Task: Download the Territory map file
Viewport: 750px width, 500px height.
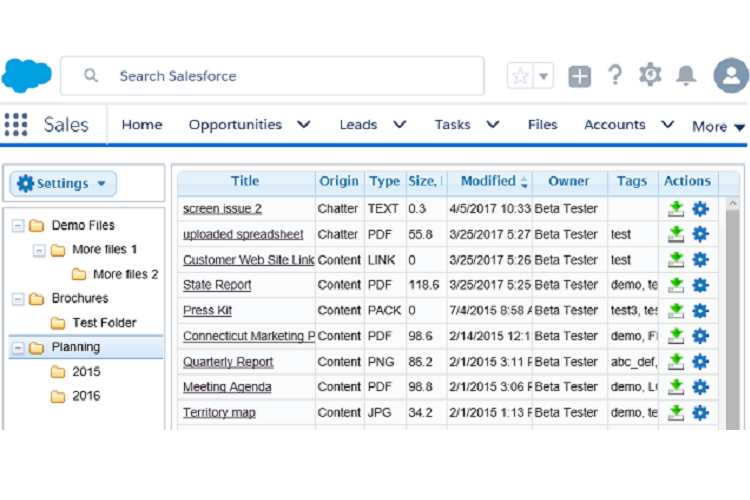Action: (x=676, y=412)
